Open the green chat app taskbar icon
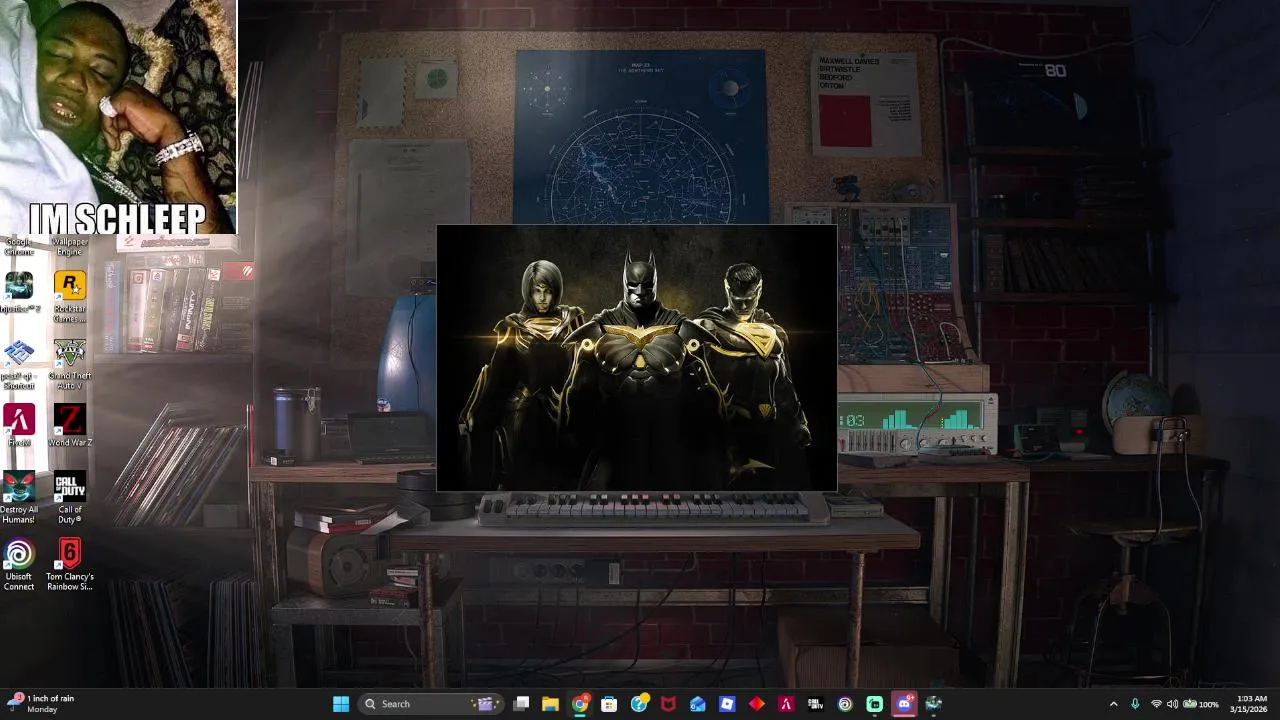 [x=875, y=704]
